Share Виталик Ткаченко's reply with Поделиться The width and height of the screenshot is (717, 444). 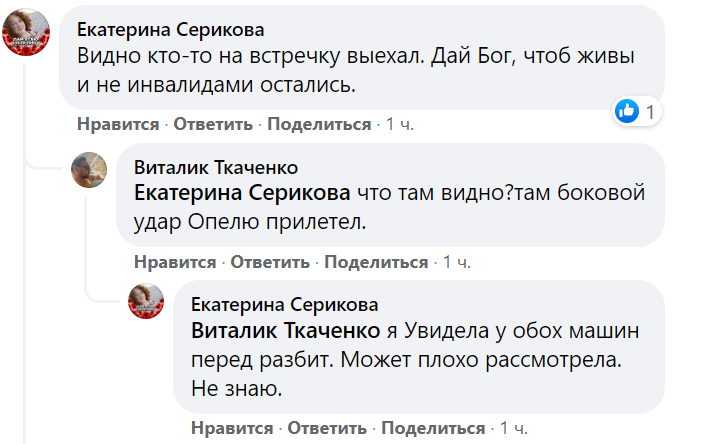tap(376, 262)
